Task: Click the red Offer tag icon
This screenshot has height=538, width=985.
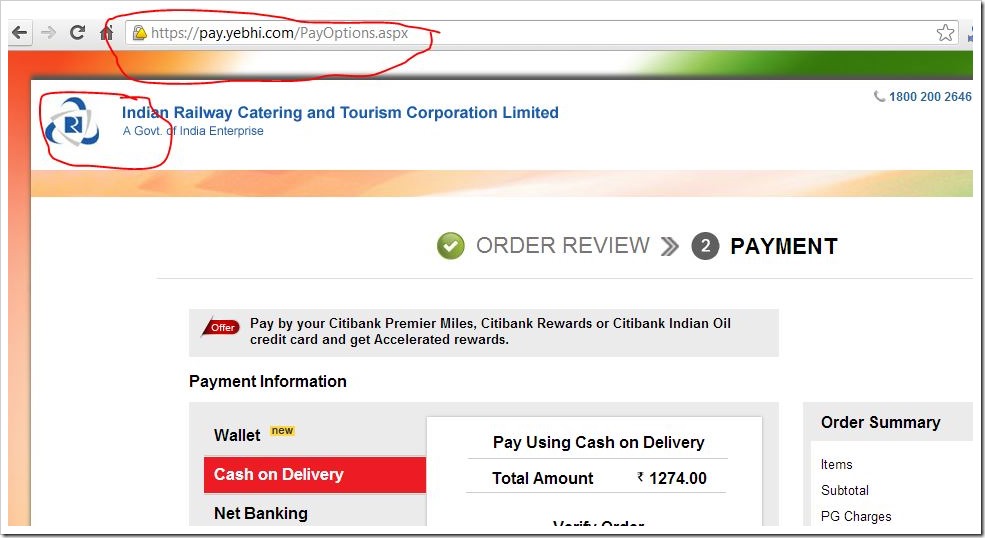Action: click(x=221, y=327)
